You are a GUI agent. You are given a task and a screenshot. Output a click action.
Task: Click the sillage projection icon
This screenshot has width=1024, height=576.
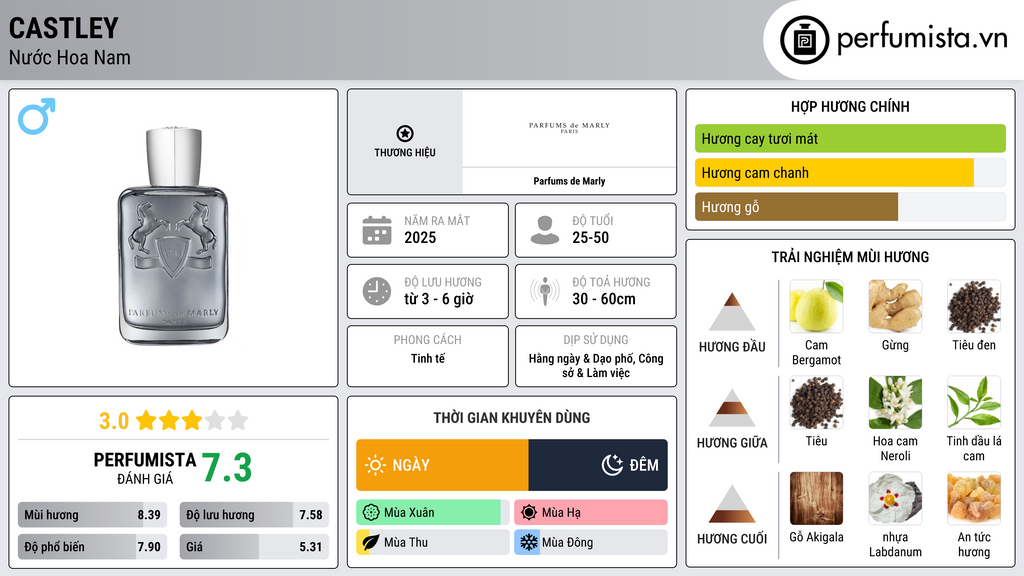pos(545,291)
